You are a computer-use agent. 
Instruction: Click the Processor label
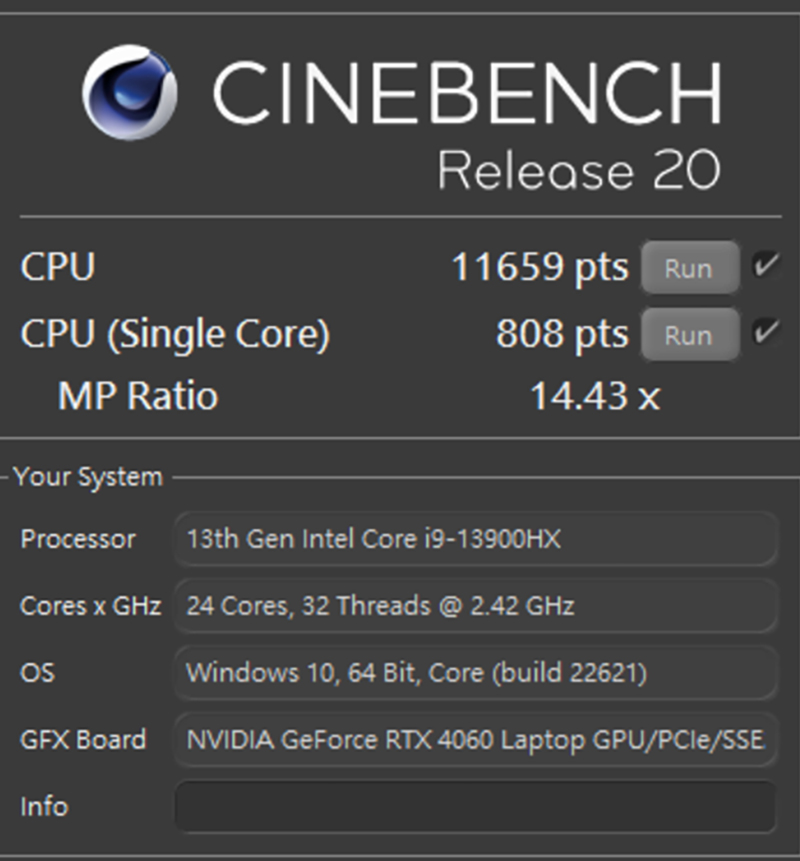pos(78,539)
